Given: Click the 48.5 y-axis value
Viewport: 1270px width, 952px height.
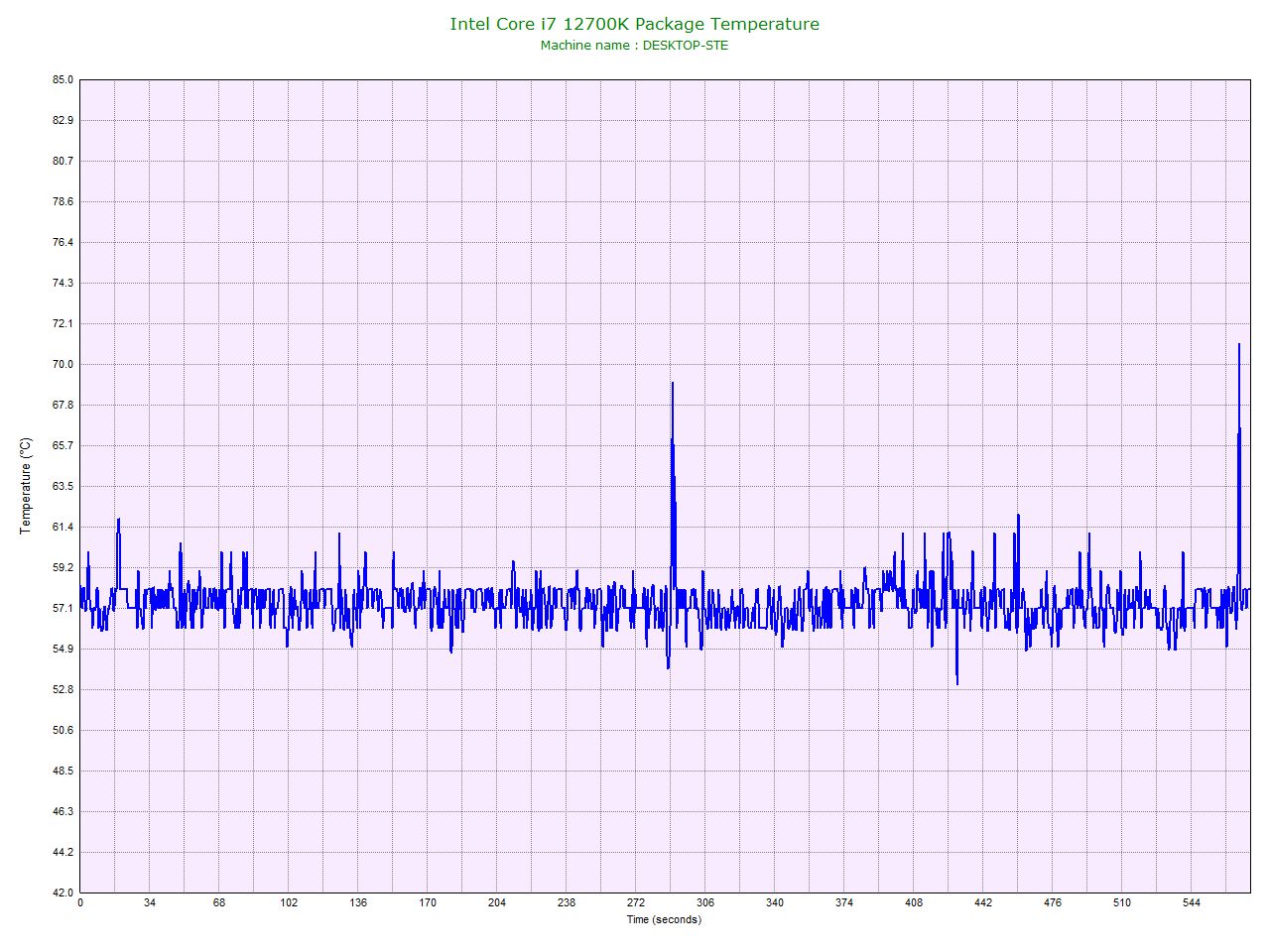Looking at the screenshot, I should [x=63, y=771].
